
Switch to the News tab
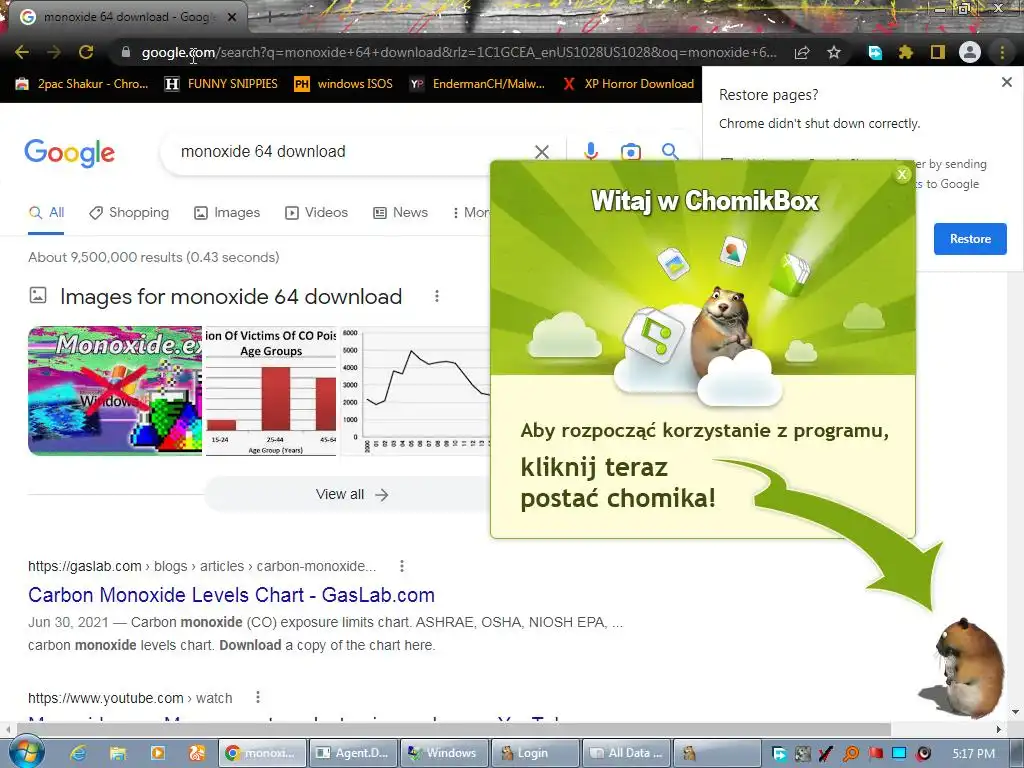click(400, 213)
